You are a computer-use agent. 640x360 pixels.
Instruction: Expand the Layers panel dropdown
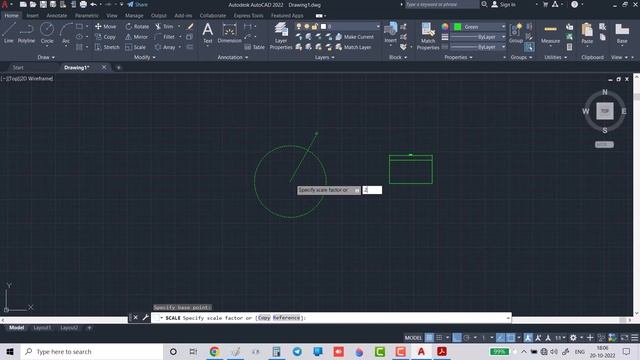point(324,57)
